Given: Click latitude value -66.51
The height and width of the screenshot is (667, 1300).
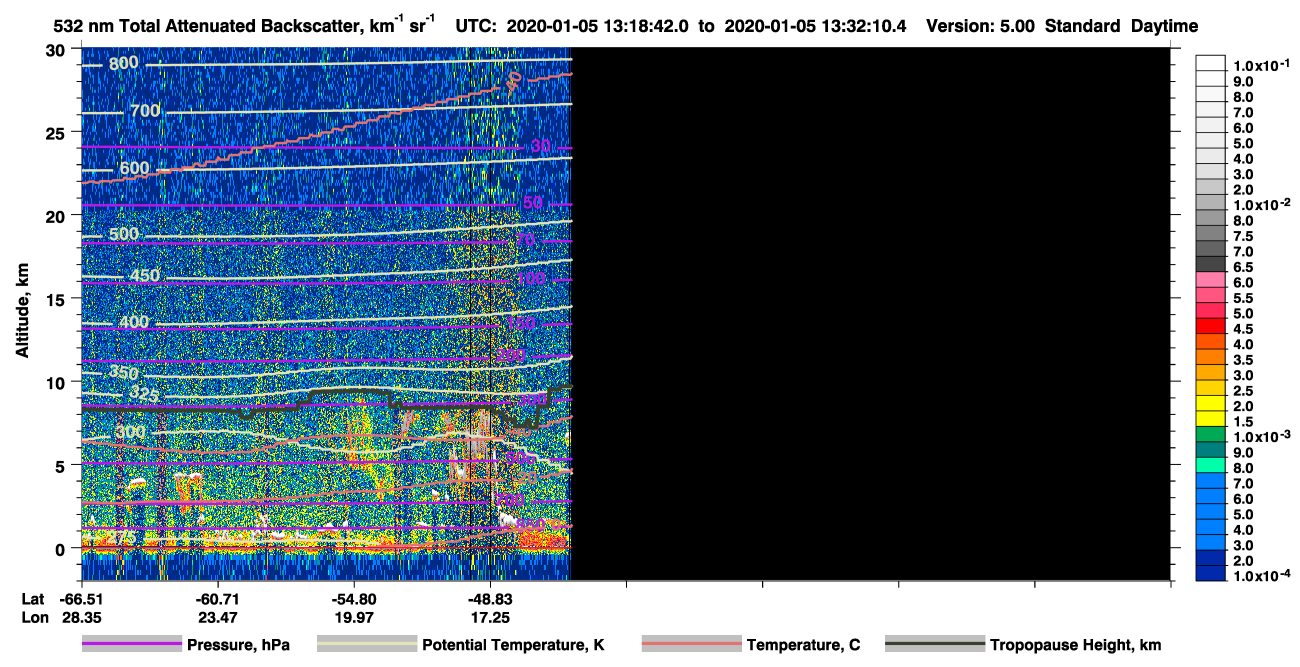Looking at the screenshot, I should (81, 598).
